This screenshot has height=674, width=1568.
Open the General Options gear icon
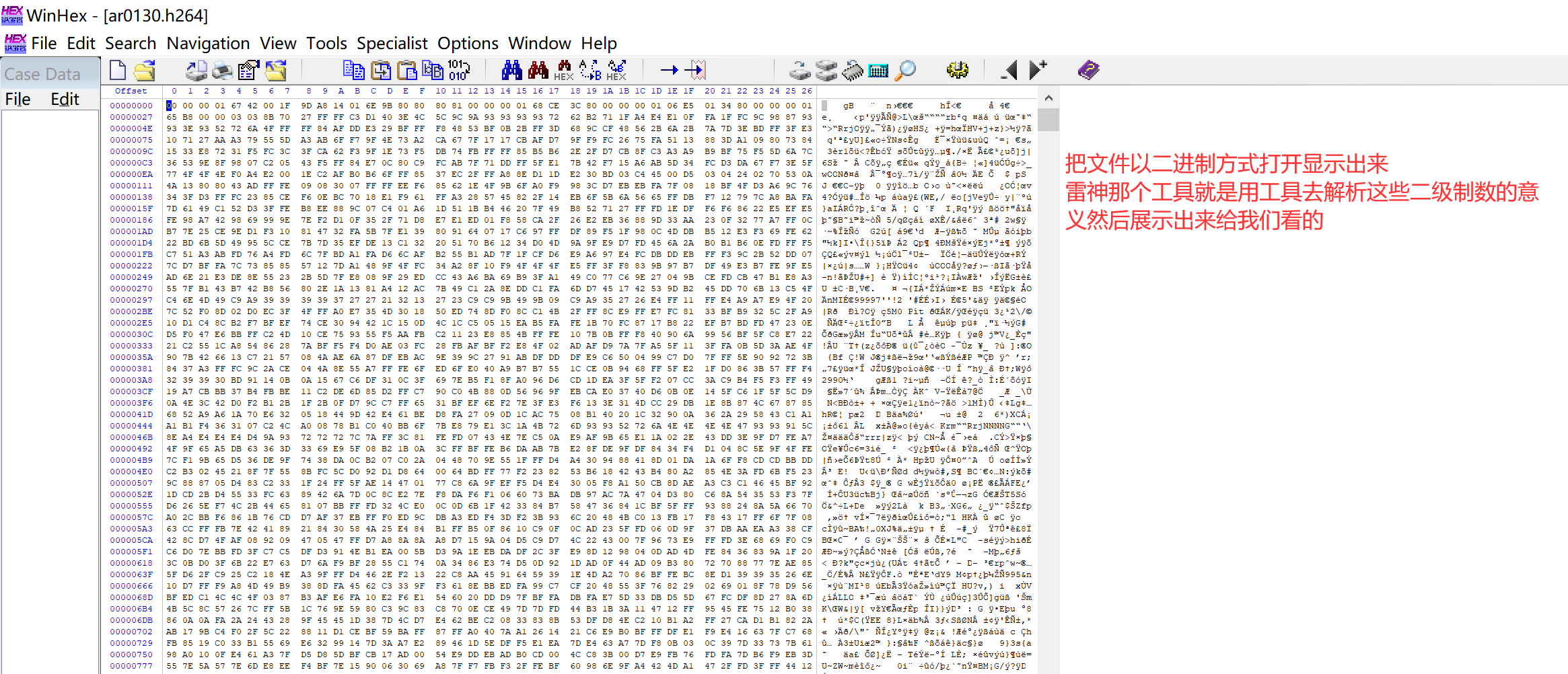pyautogui.click(x=958, y=70)
